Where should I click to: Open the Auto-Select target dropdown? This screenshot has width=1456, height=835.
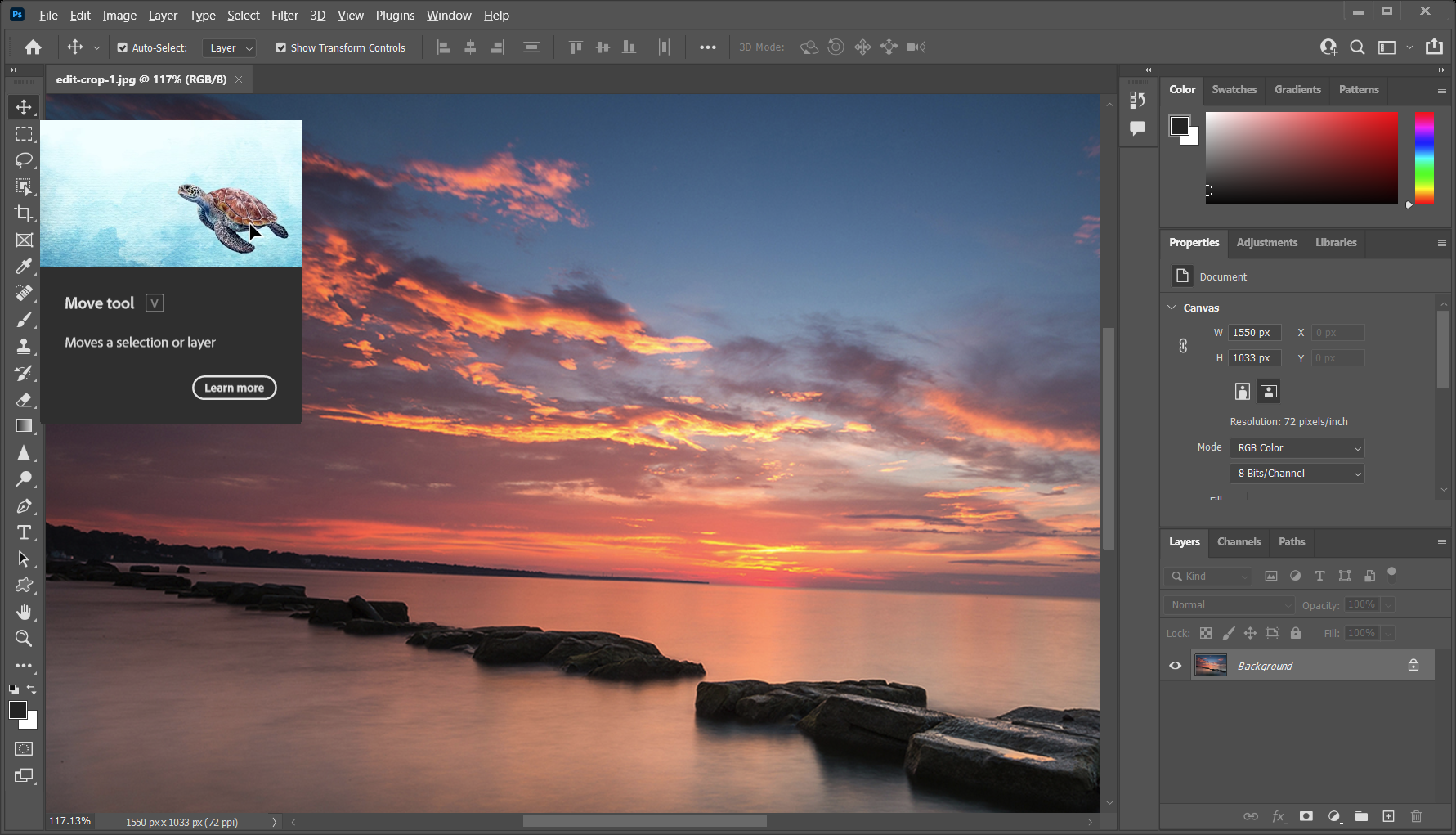228,47
